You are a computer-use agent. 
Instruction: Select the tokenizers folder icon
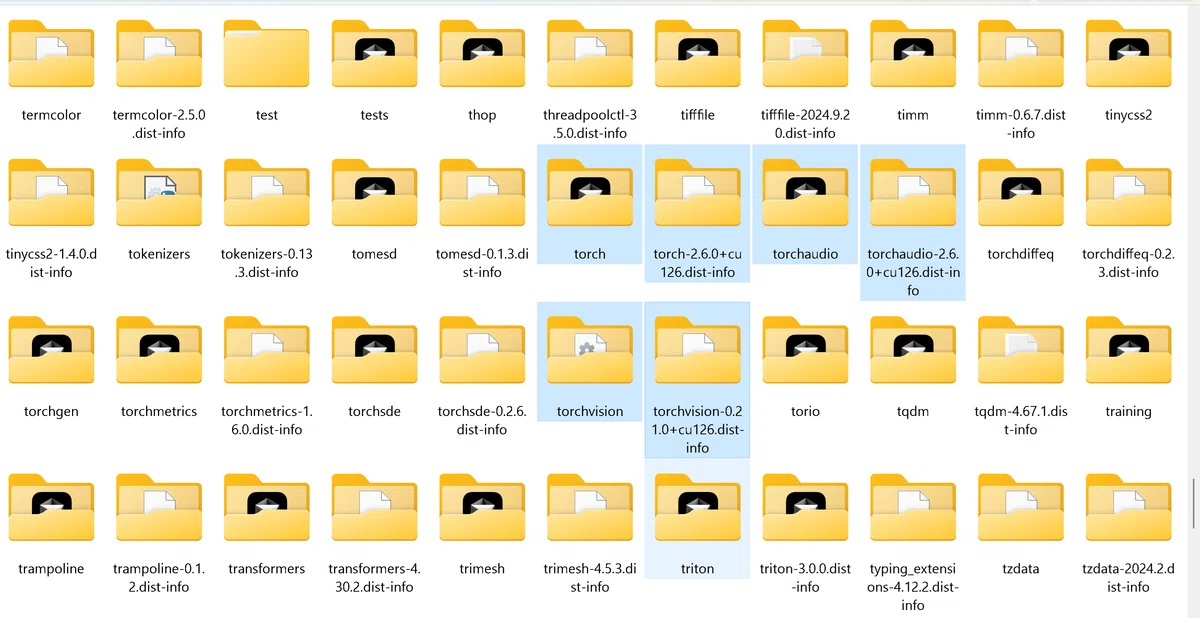click(x=159, y=193)
